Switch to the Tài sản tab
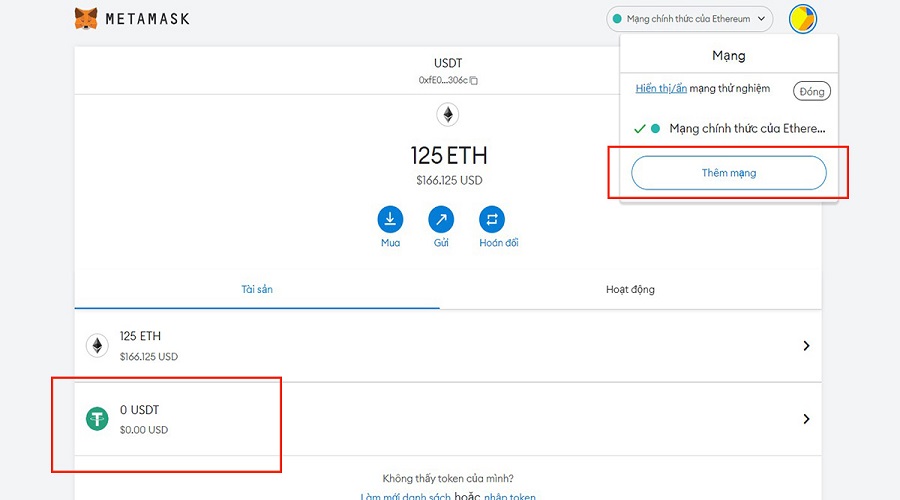 (257, 289)
